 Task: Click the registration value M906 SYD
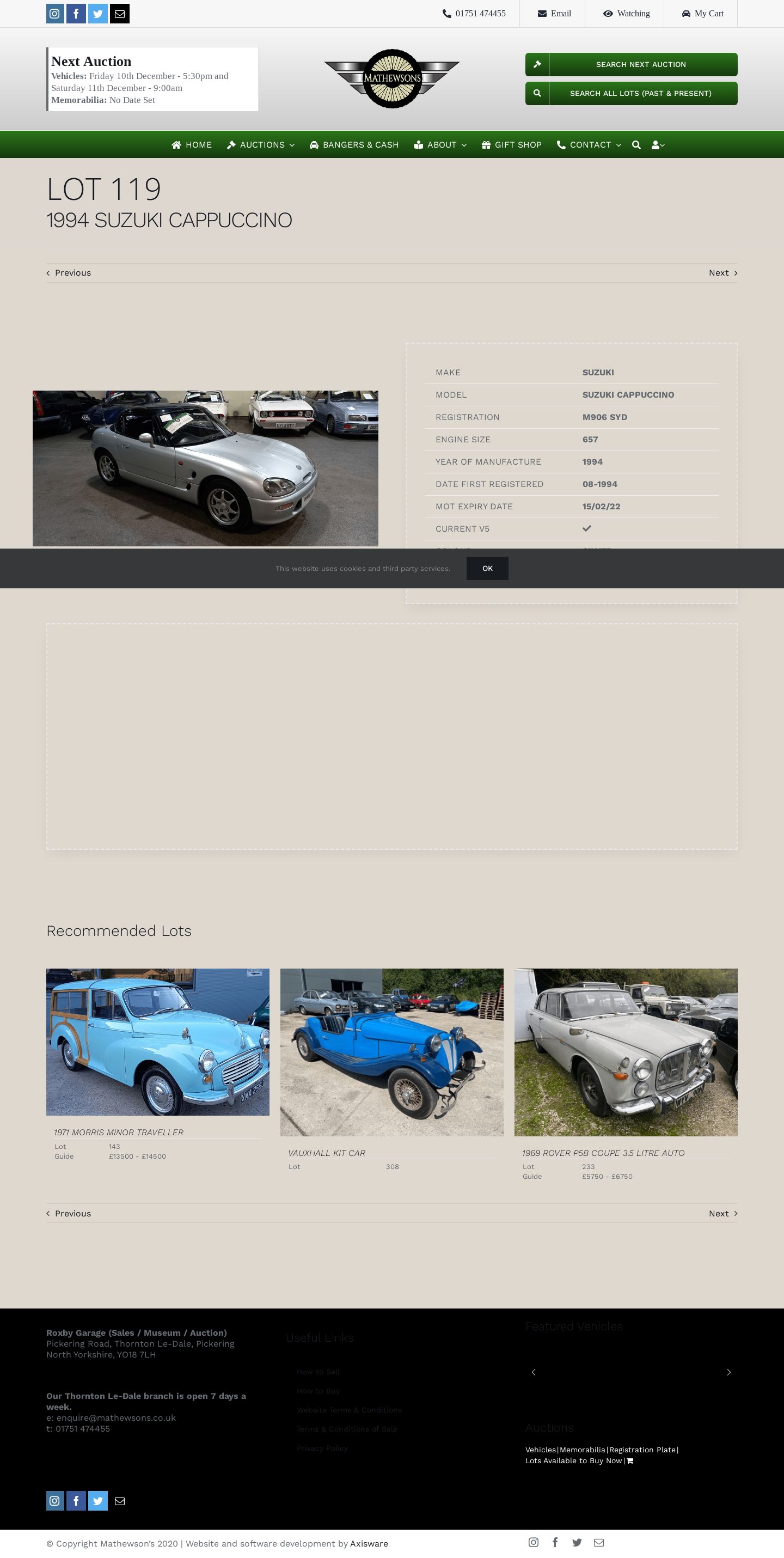point(604,417)
